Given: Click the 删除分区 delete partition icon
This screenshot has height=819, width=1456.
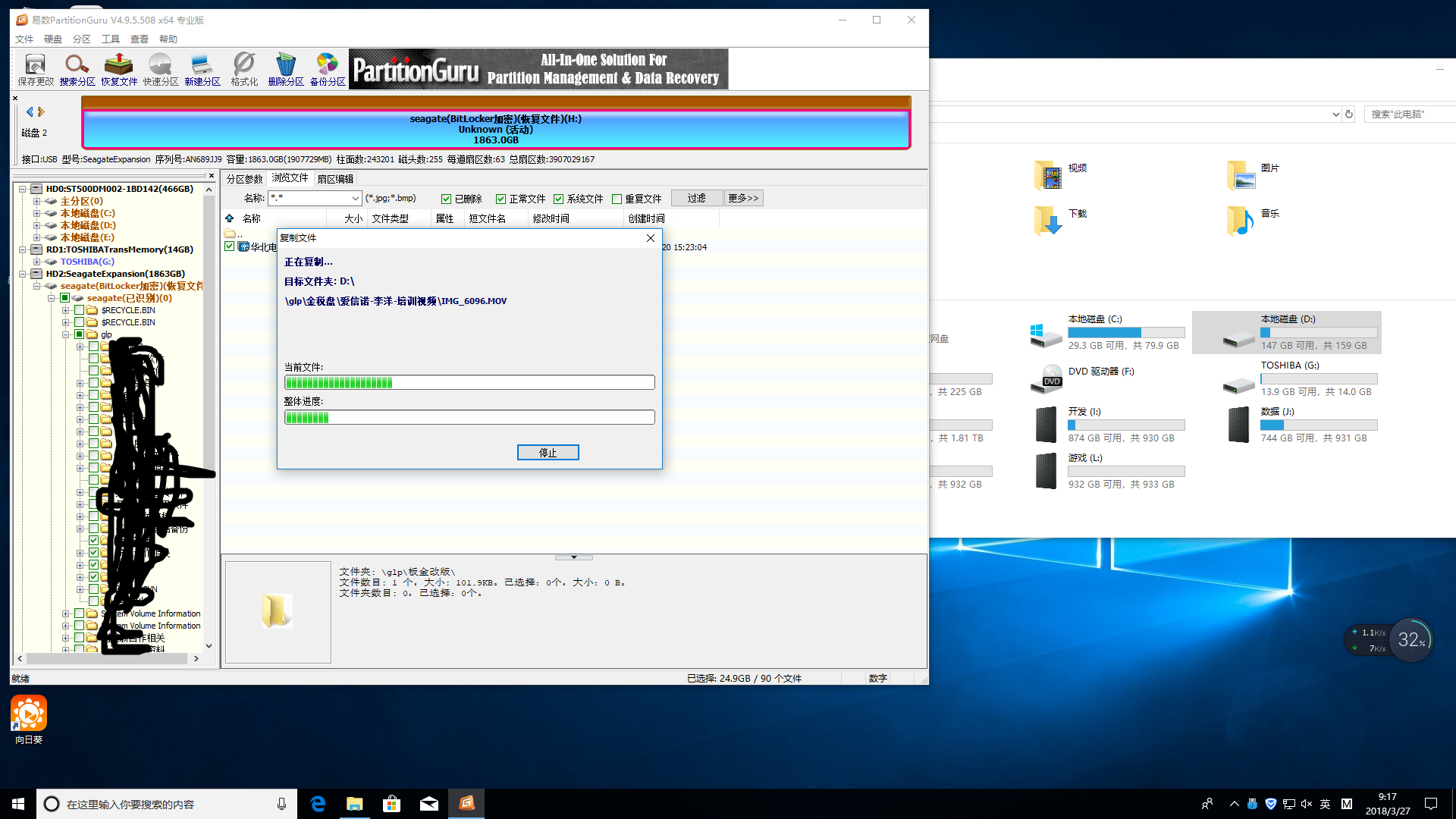Looking at the screenshot, I should 286,70.
